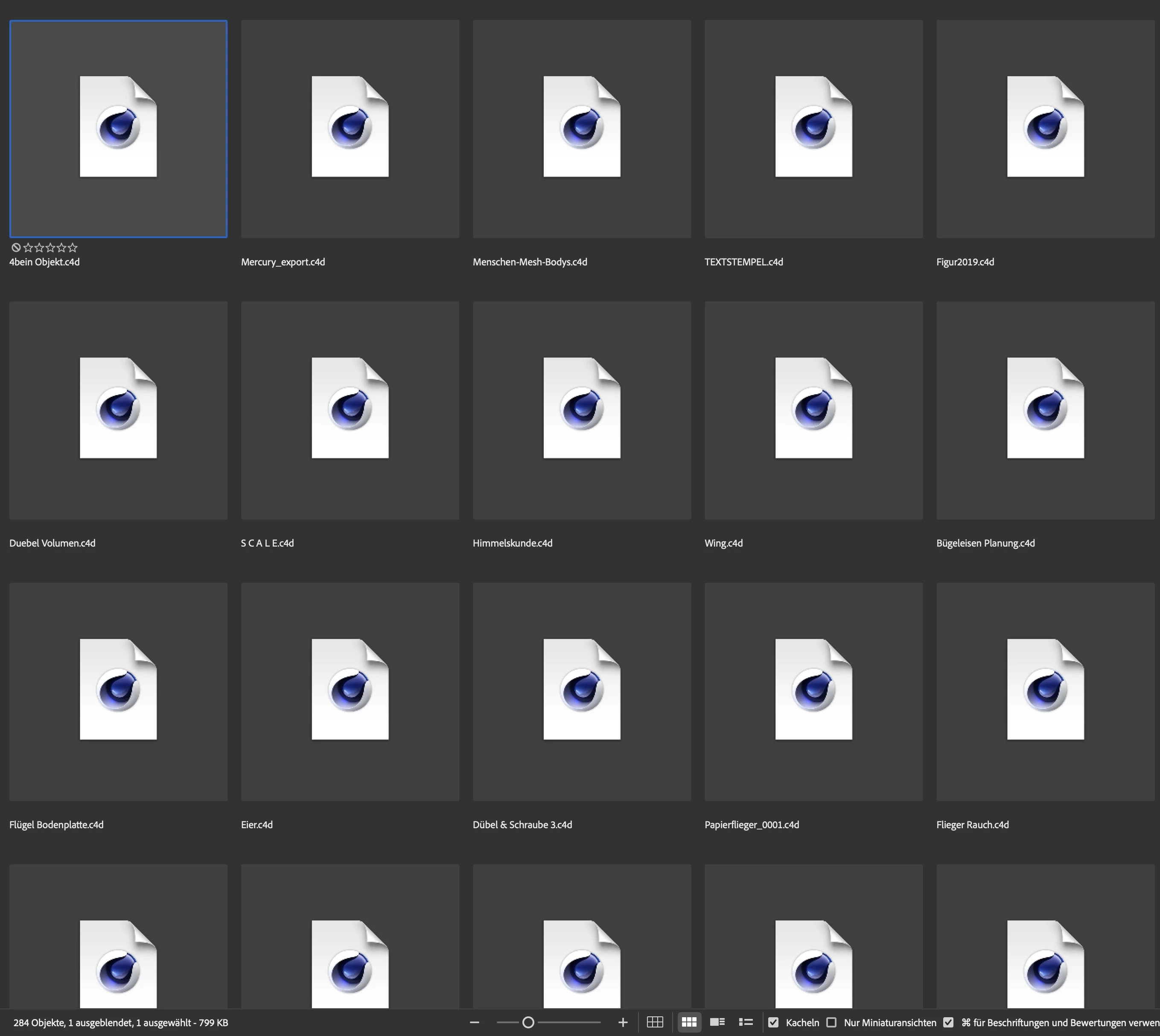Select the Mercury_export.c4d thumbnail

(x=350, y=128)
